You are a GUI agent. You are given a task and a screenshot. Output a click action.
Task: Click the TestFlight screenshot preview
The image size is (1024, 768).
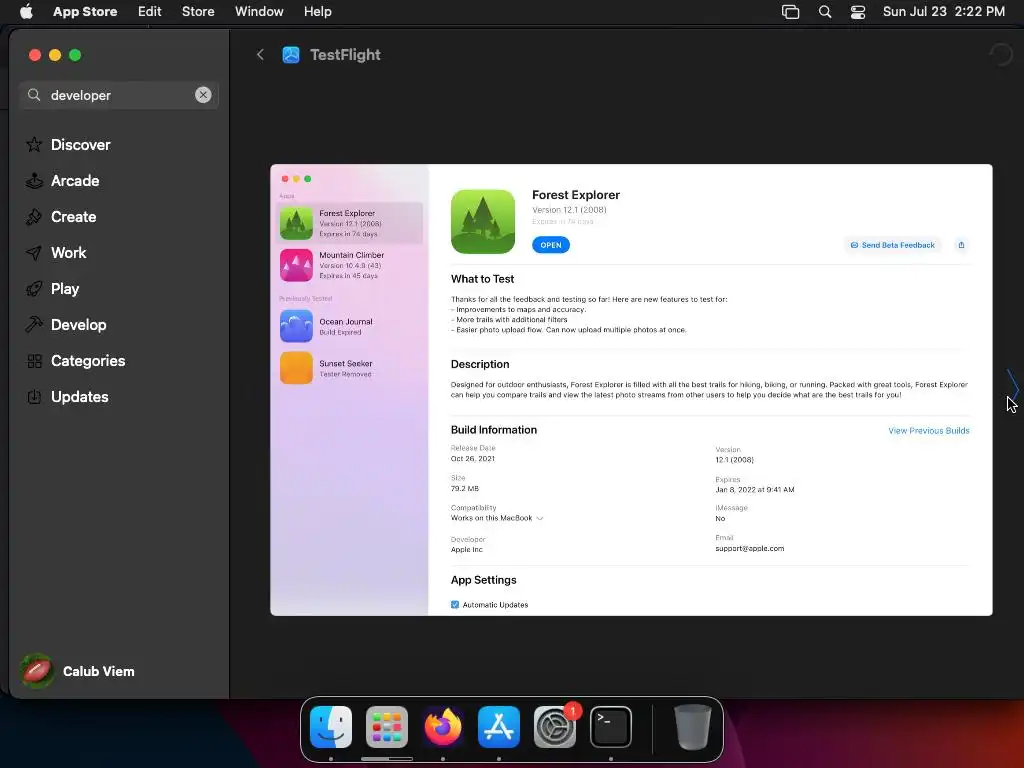pyautogui.click(x=631, y=390)
